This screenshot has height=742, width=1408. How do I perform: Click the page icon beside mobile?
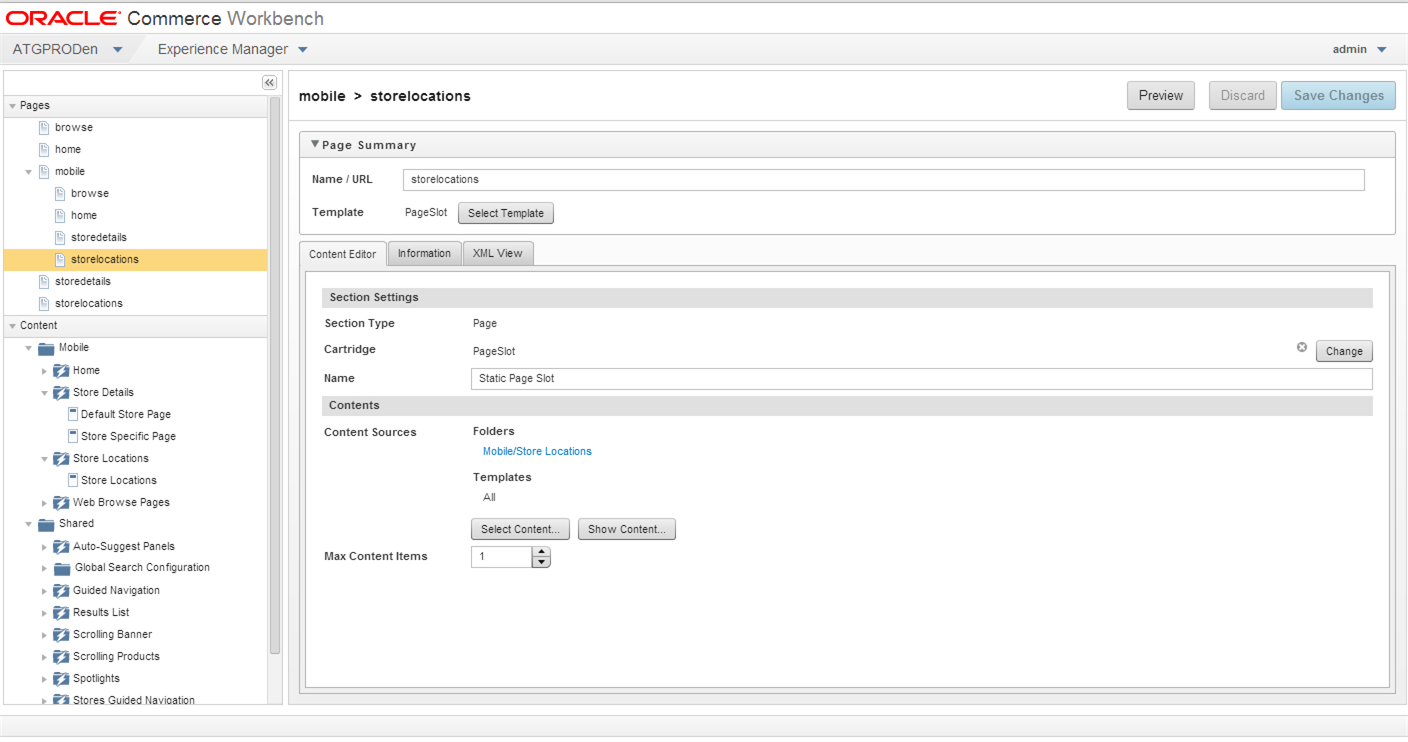(44, 171)
